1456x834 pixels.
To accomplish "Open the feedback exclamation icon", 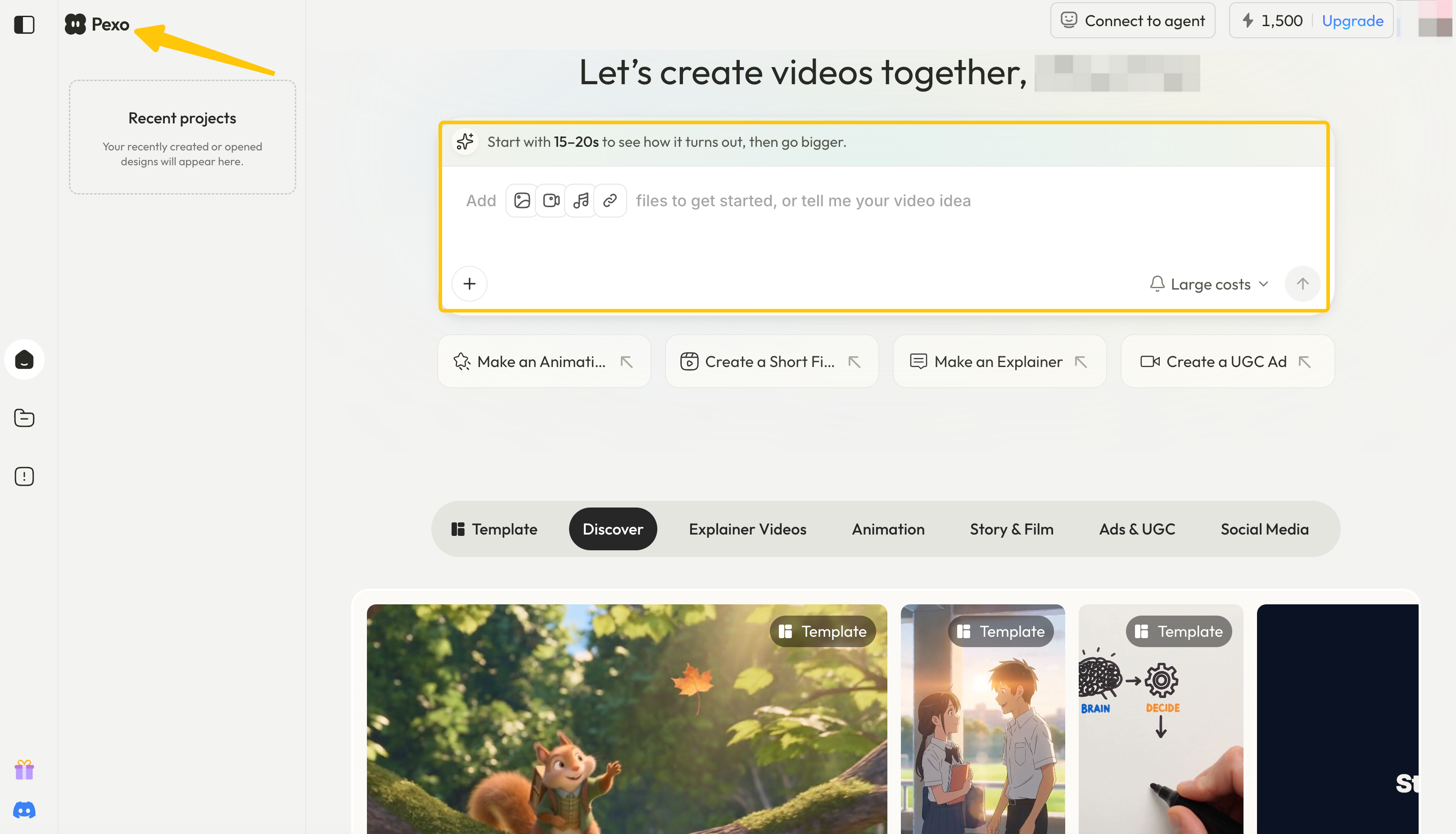I will (24, 476).
